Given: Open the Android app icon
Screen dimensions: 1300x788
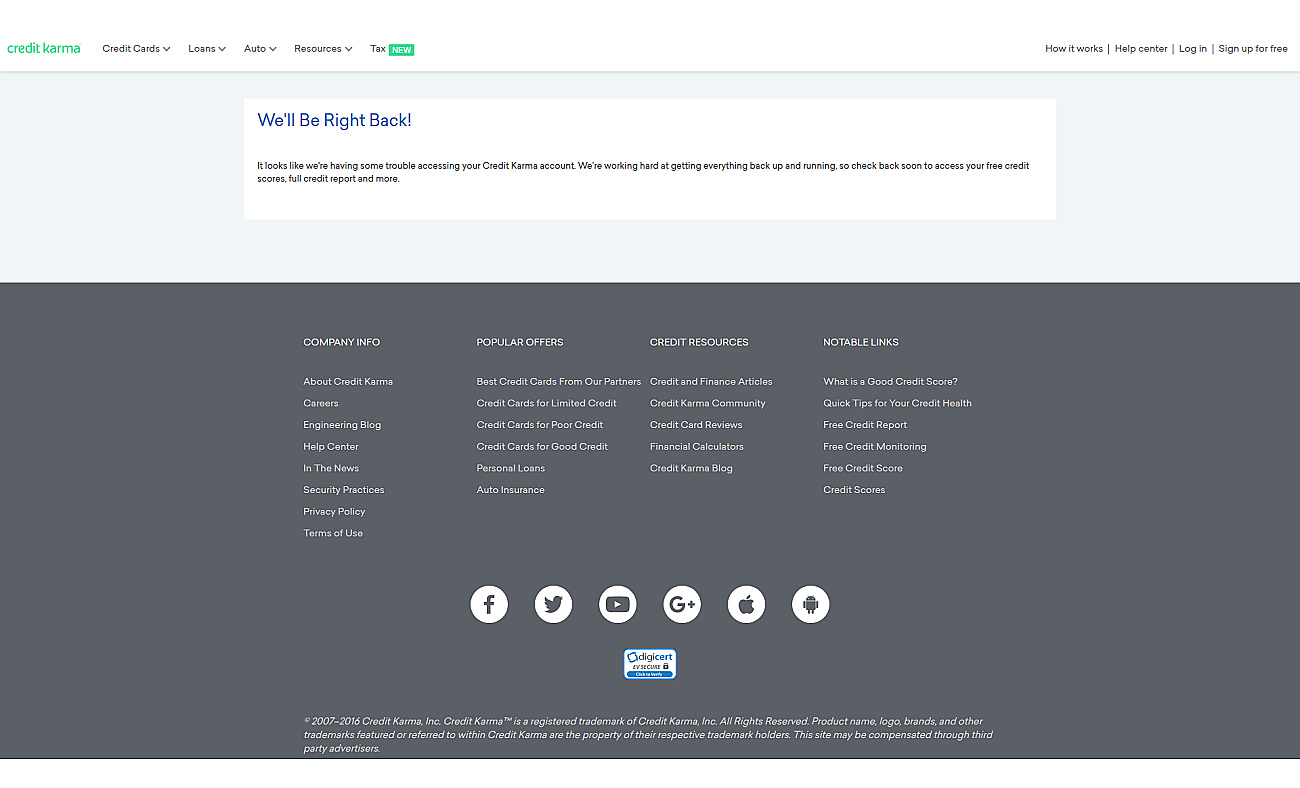Looking at the screenshot, I should 811,604.
